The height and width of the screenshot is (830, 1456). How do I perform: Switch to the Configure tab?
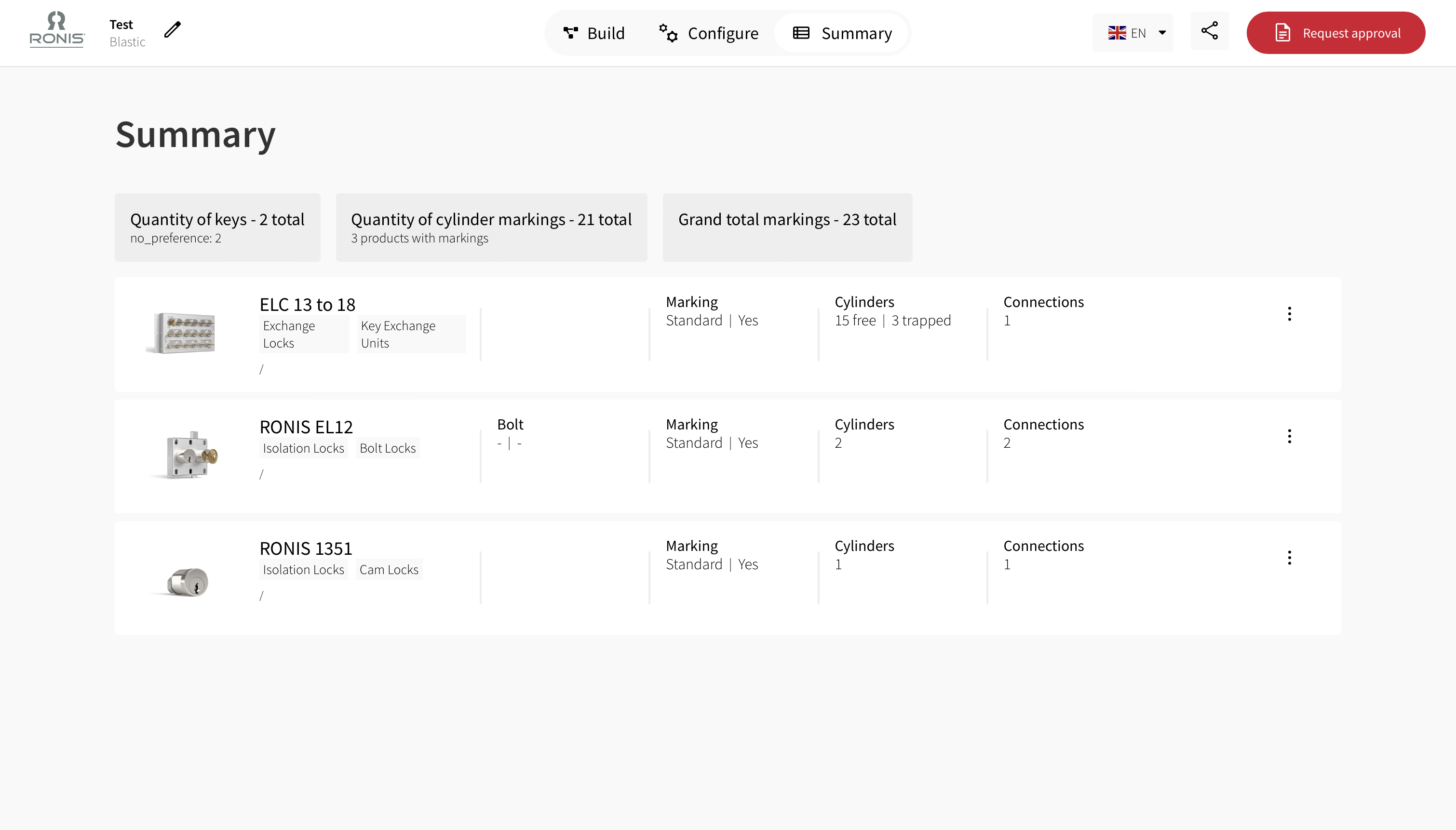click(x=709, y=33)
